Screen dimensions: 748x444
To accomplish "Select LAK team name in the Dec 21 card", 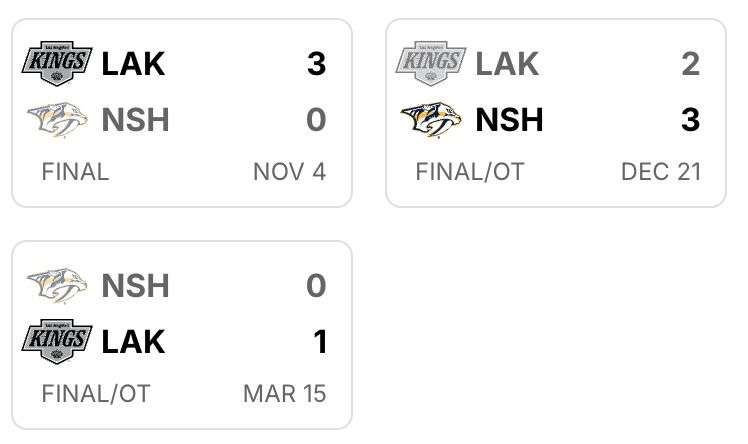I will [507, 64].
